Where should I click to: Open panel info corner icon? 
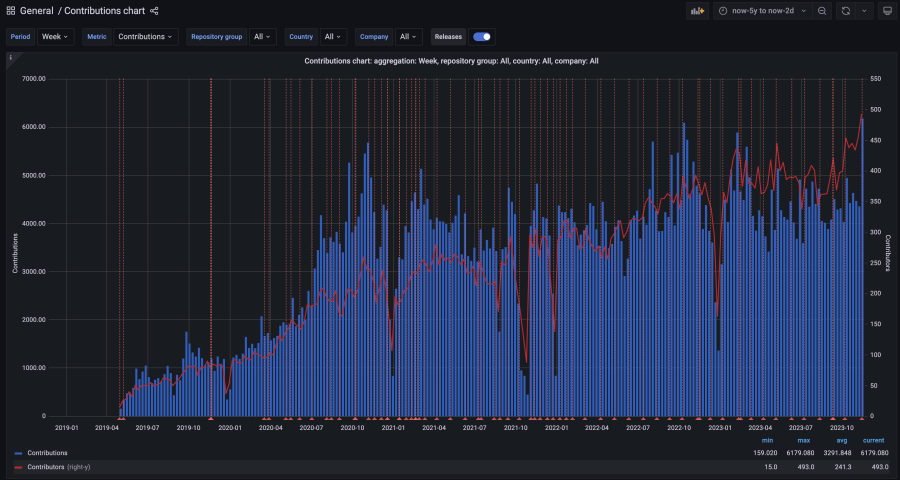click(10, 58)
